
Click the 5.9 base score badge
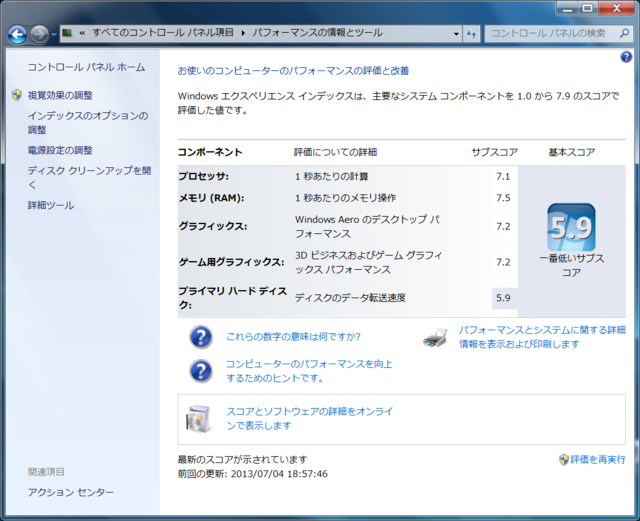(x=571, y=227)
